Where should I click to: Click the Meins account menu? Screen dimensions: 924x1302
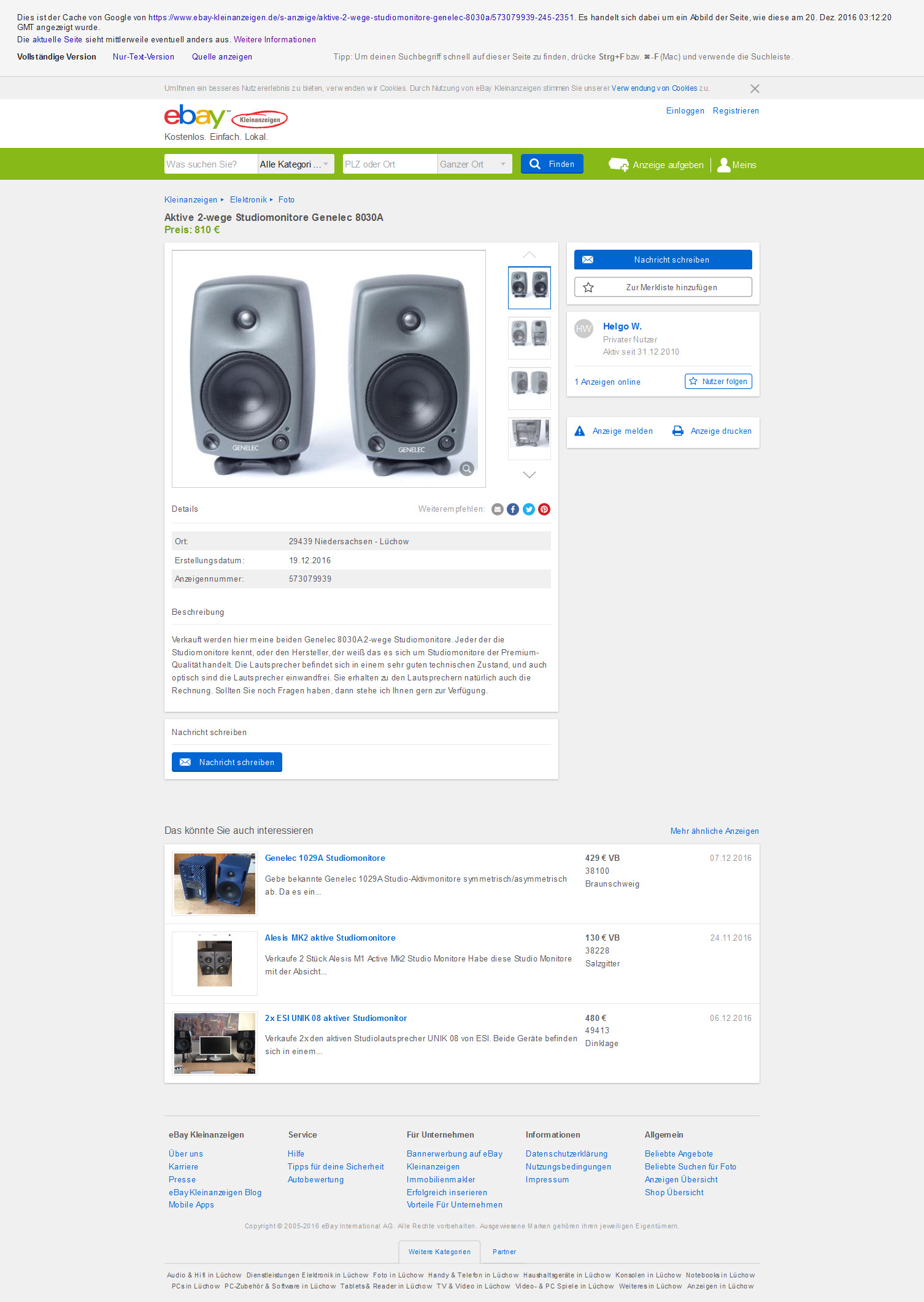click(x=737, y=164)
